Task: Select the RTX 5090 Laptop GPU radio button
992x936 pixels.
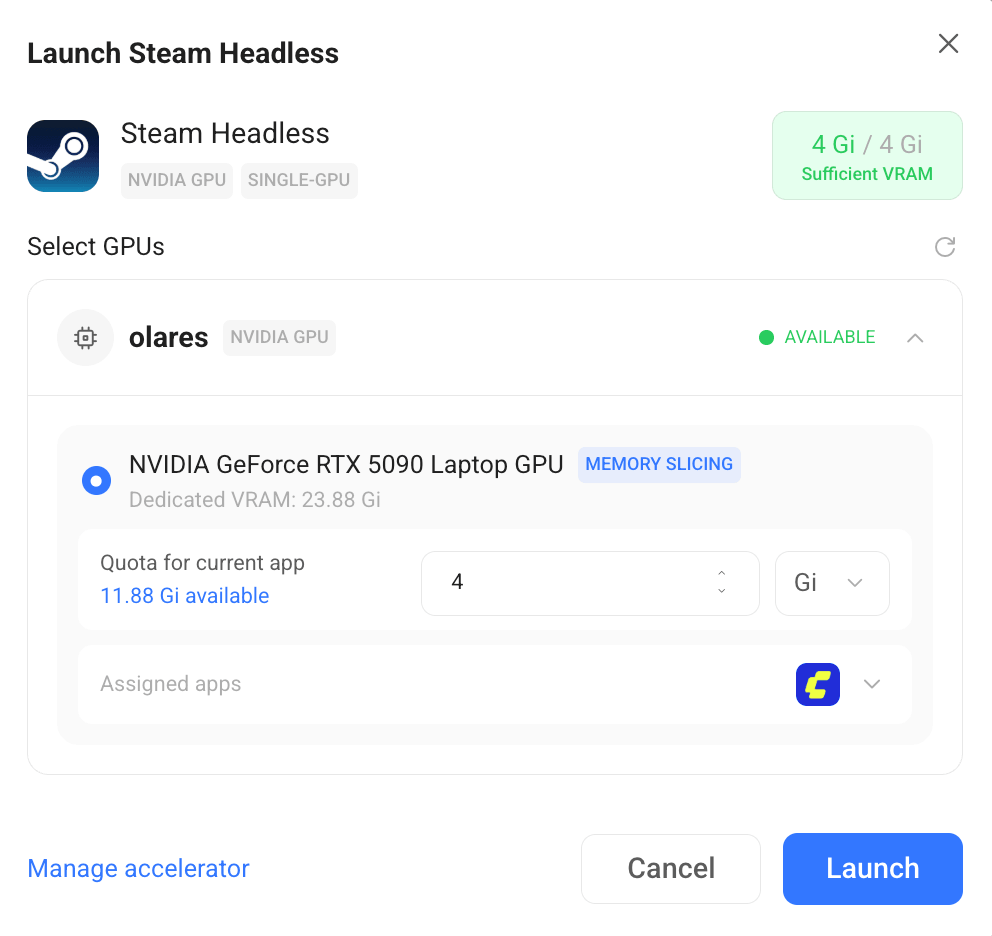Action: 96,480
